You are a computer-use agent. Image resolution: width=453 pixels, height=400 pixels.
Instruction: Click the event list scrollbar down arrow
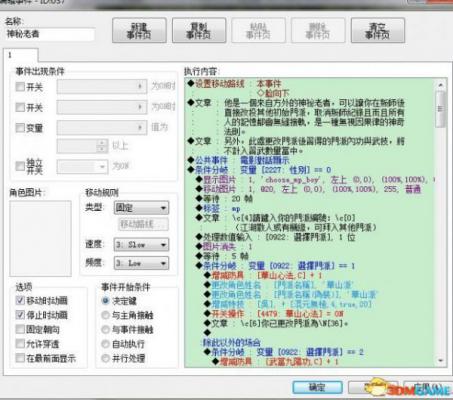pos(441,361)
